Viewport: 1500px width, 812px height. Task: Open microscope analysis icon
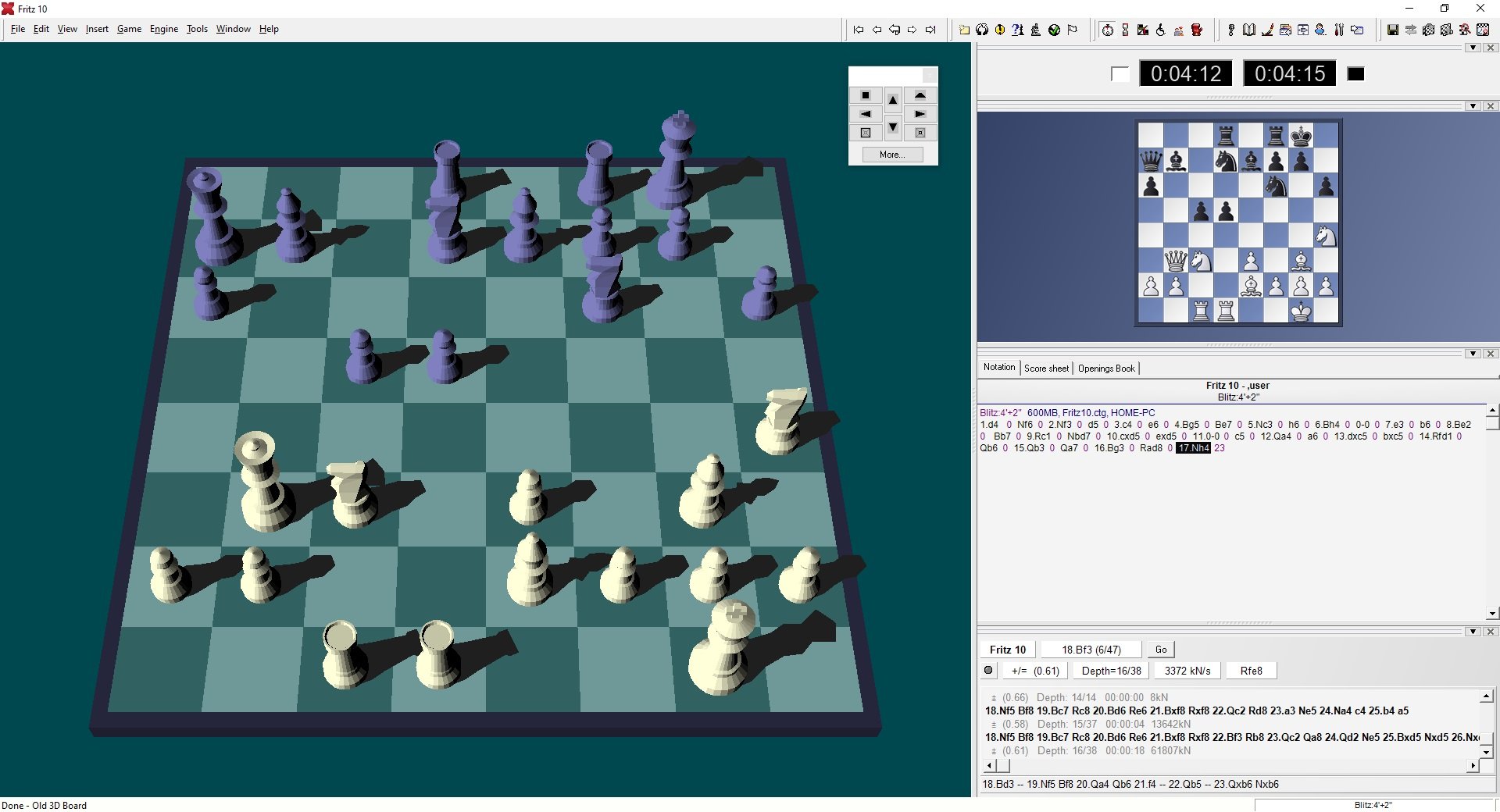click(x=1036, y=30)
